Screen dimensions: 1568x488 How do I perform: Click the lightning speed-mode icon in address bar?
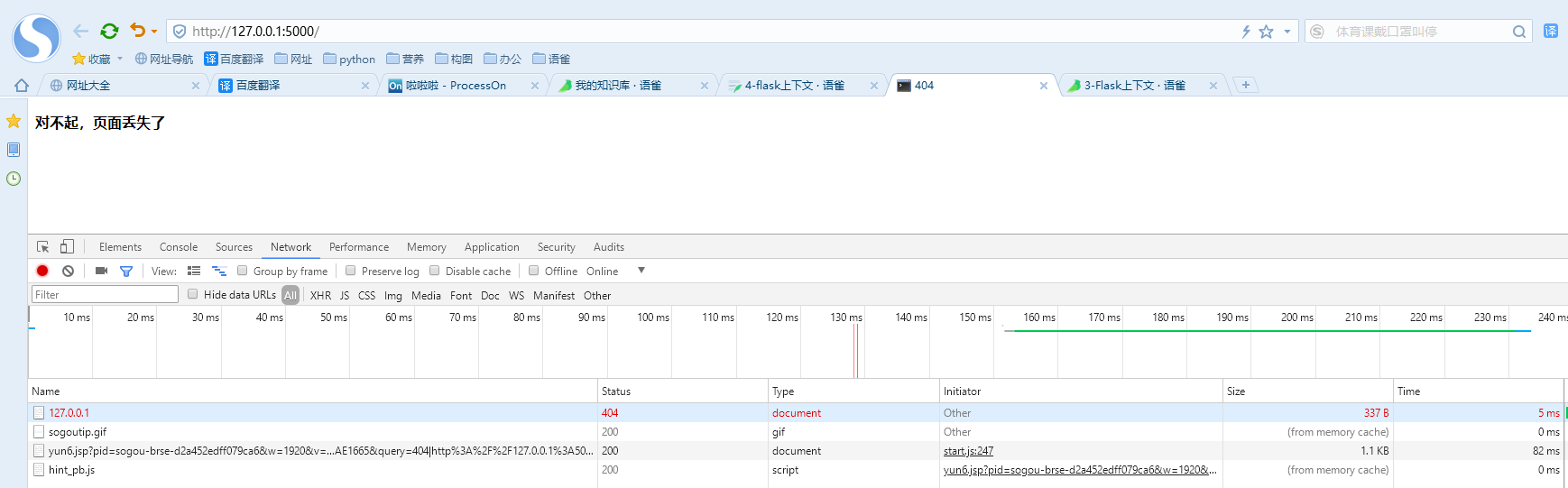coord(1246,32)
